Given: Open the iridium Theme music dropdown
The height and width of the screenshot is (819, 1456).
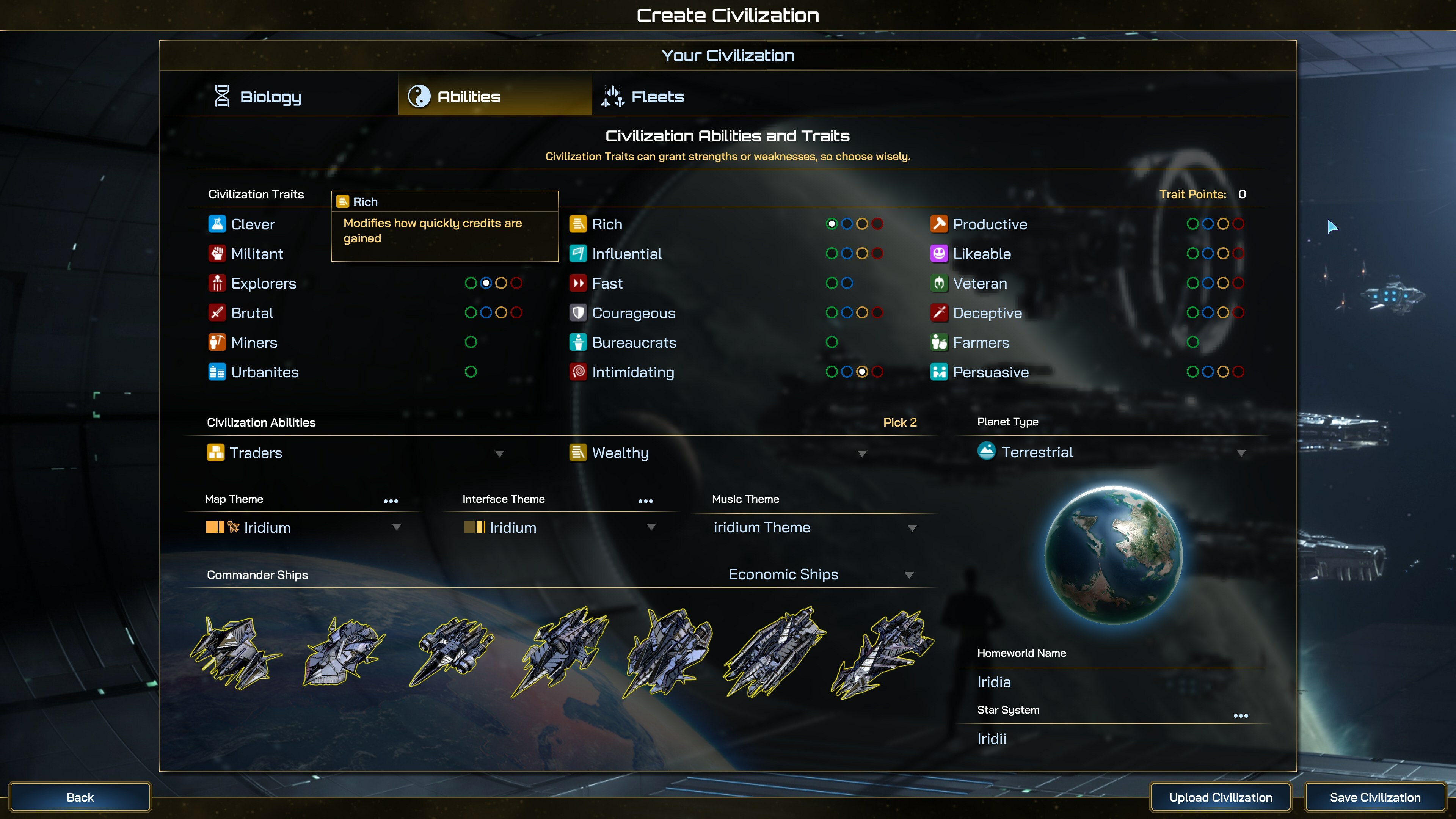Looking at the screenshot, I should point(814,527).
